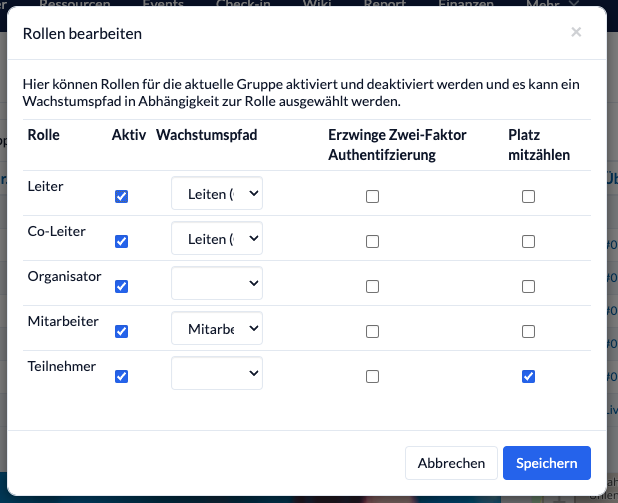The height and width of the screenshot is (503, 618).
Task: Toggle Aktiv checkbox for Mitarbeiter
Action: coord(121,332)
